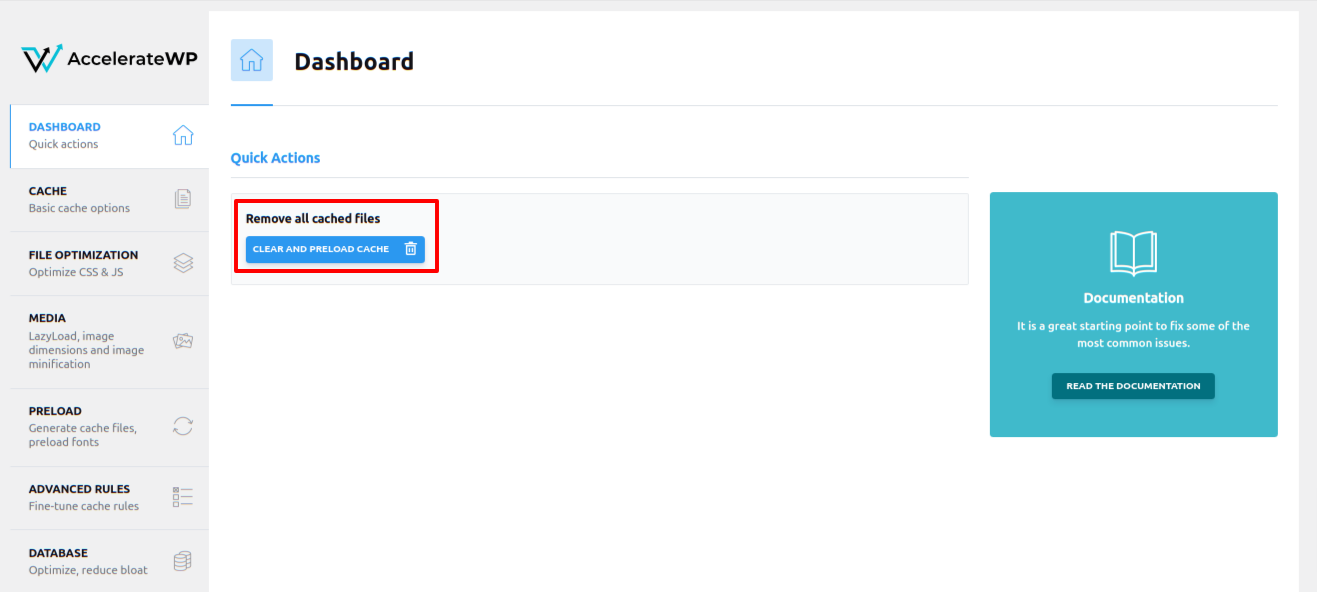Screen dimensions: 1317x592
Task: Navigate to Database optimize section
Action: (109, 561)
